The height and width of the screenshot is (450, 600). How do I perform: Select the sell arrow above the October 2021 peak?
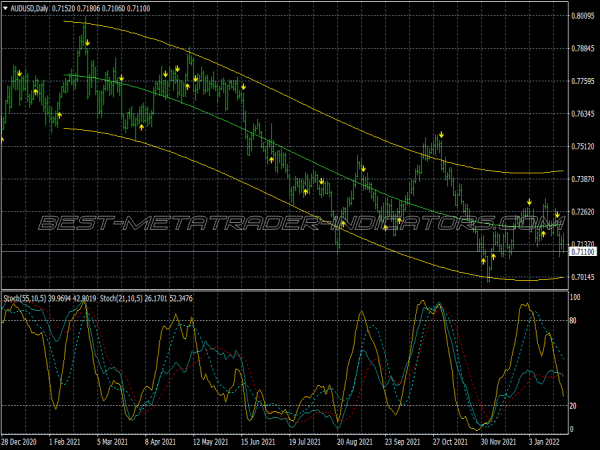[x=441, y=135]
